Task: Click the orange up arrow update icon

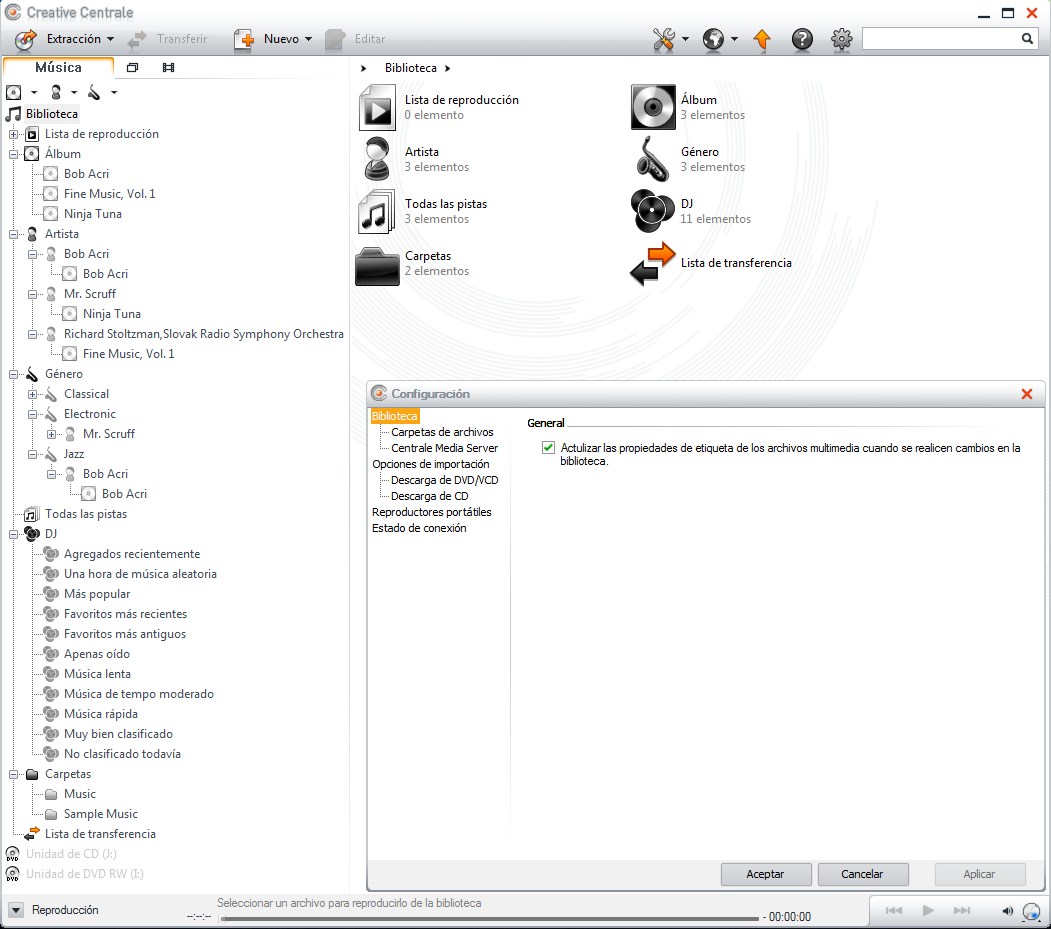Action: tap(762, 39)
